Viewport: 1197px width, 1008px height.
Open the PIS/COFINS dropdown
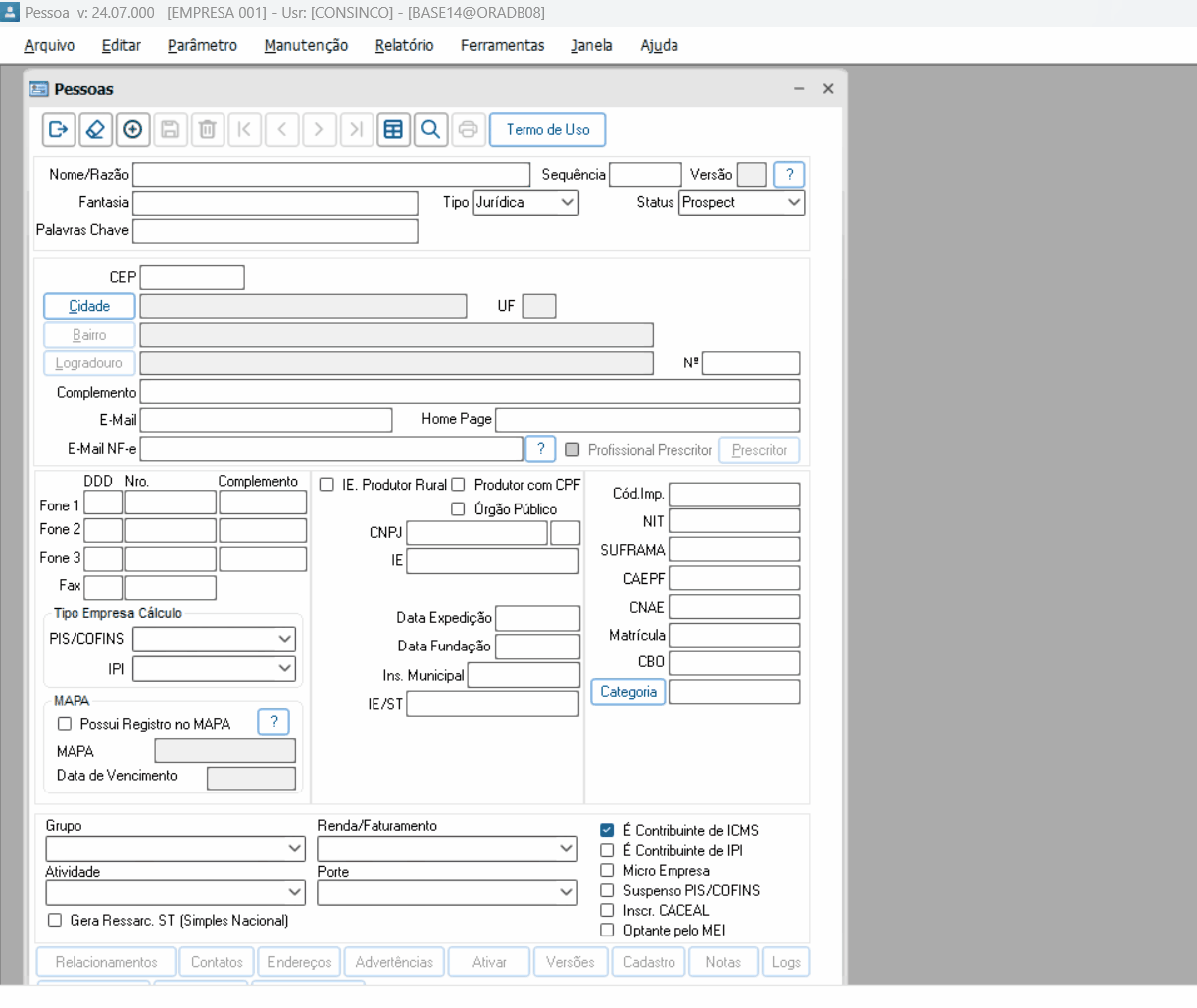coord(214,639)
